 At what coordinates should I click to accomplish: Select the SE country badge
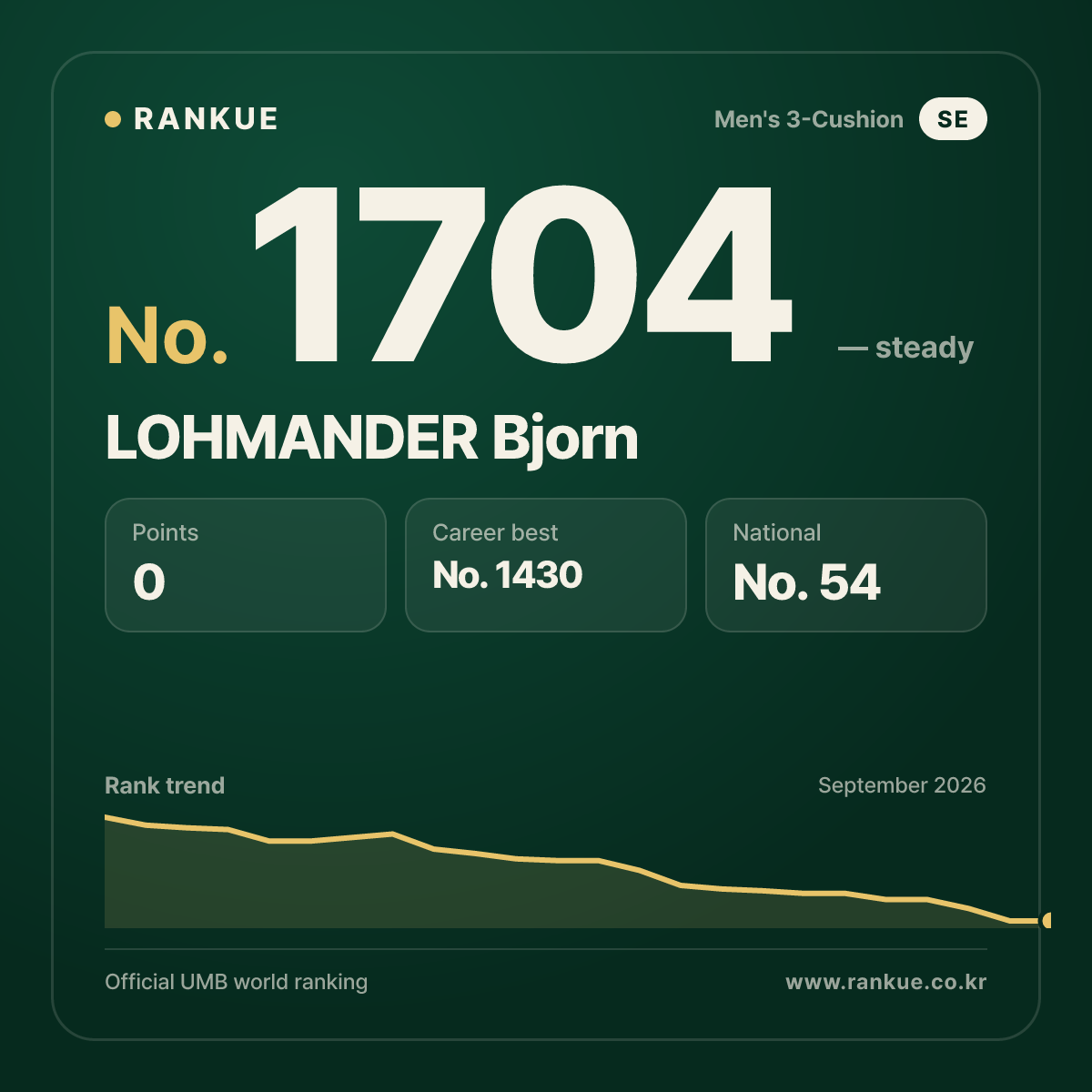click(953, 119)
